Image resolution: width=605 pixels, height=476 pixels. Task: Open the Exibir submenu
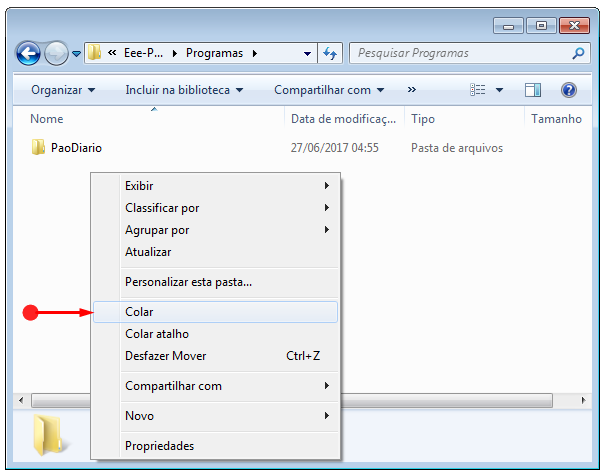(215, 186)
